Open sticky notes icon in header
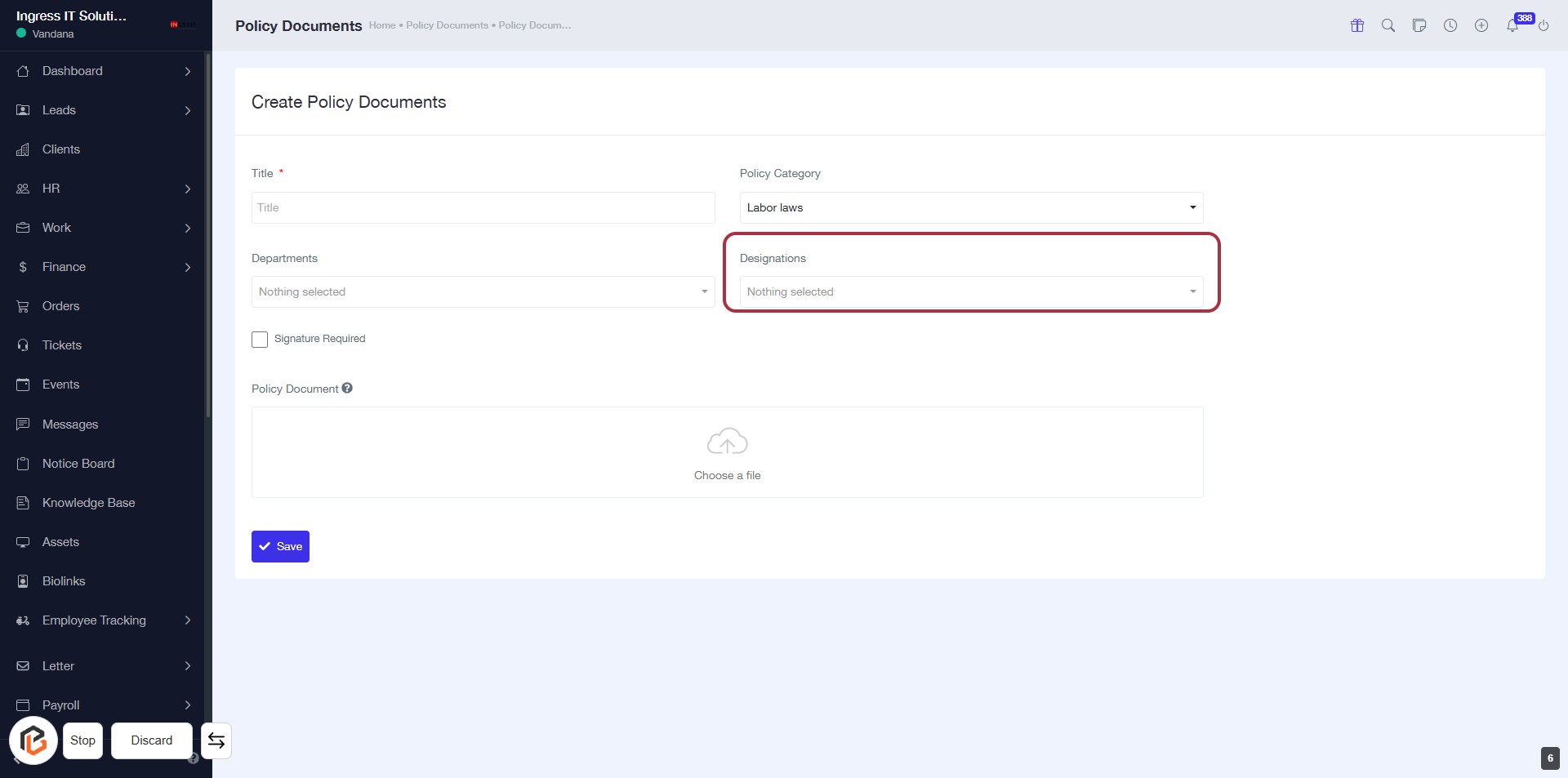Viewport: 1568px width, 778px height. 1419,25
